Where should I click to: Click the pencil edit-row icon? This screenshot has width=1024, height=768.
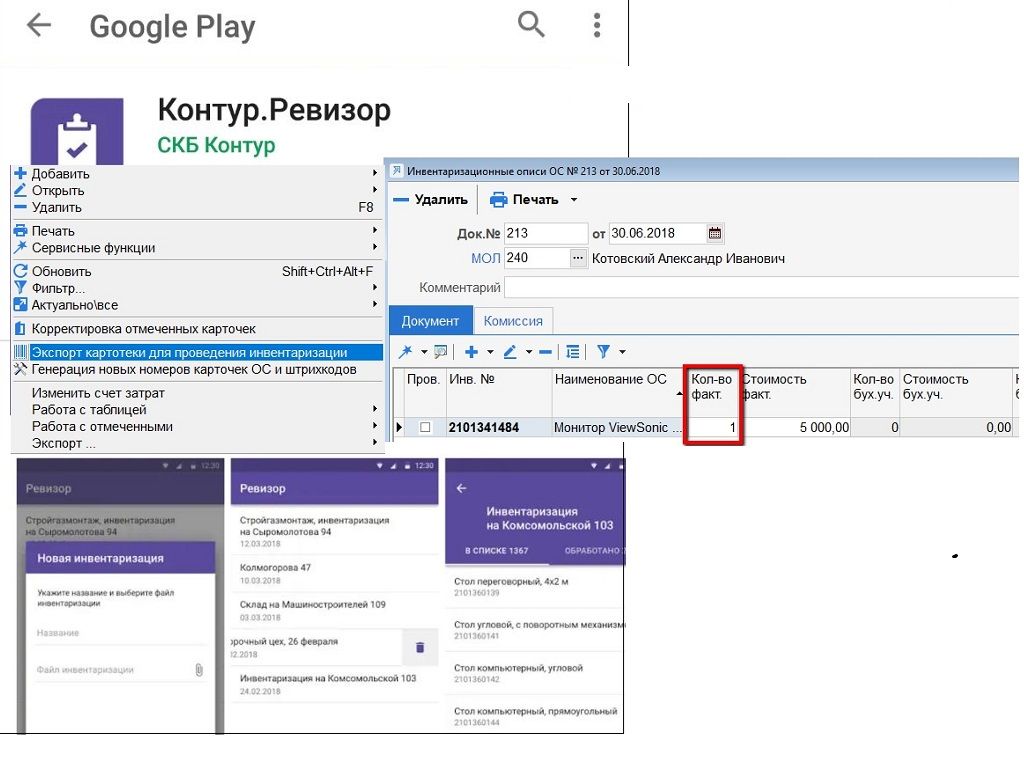[510, 352]
